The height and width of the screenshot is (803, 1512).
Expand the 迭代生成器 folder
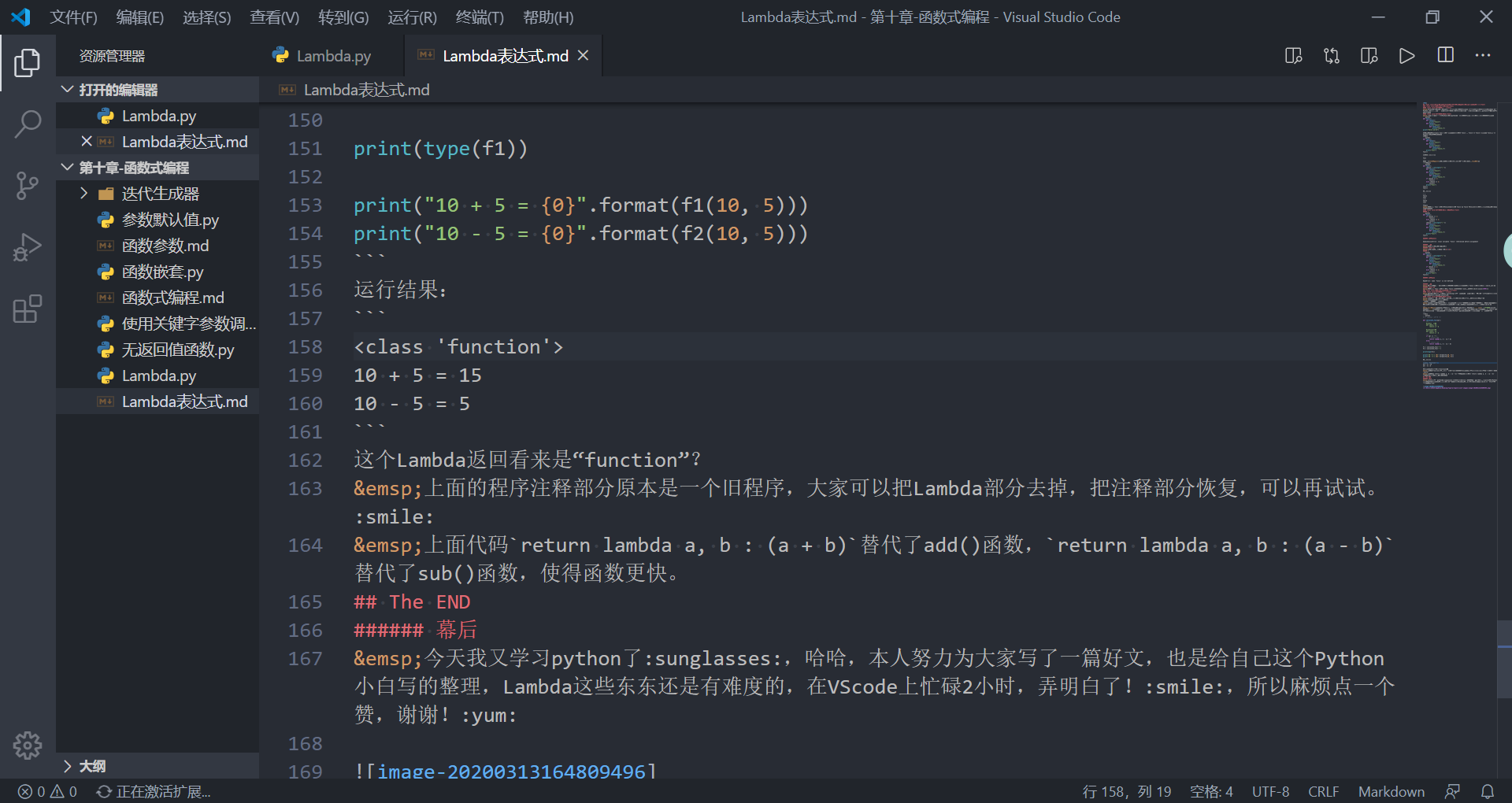[x=157, y=194]
